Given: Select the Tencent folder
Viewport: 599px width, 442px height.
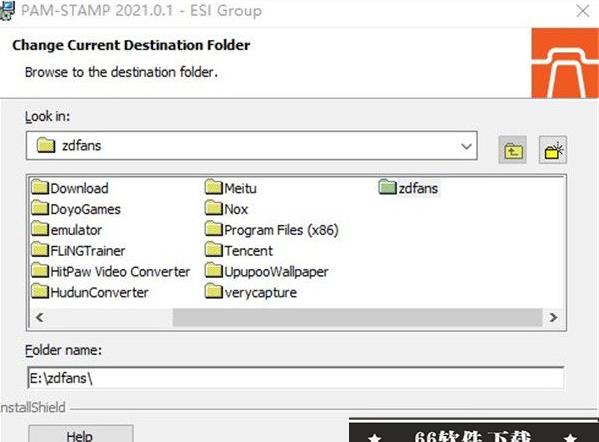Looking at the screenshot, I should [x=239, y=251].
